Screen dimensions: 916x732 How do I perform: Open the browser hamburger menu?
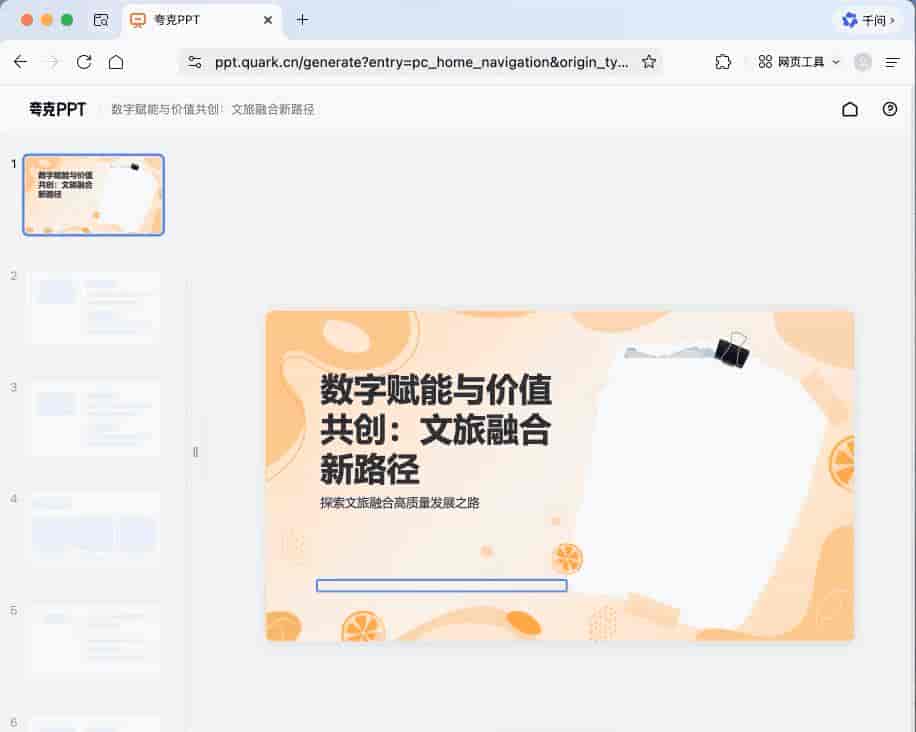(x=892, y=62)
